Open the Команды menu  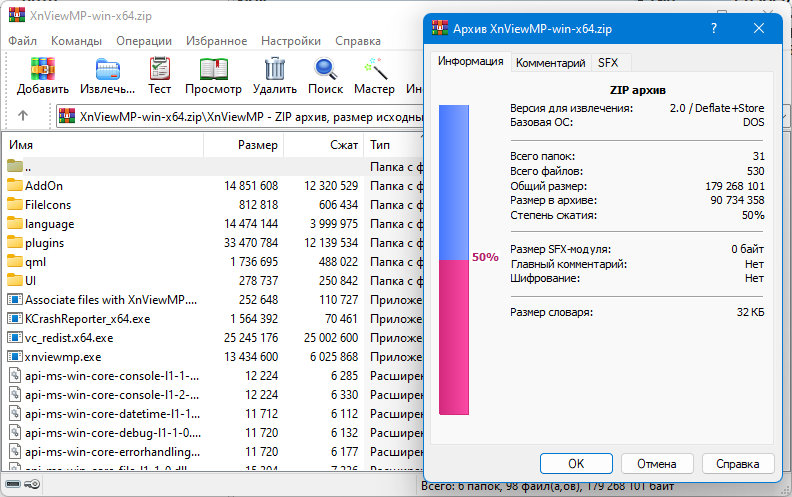point(76,41)
